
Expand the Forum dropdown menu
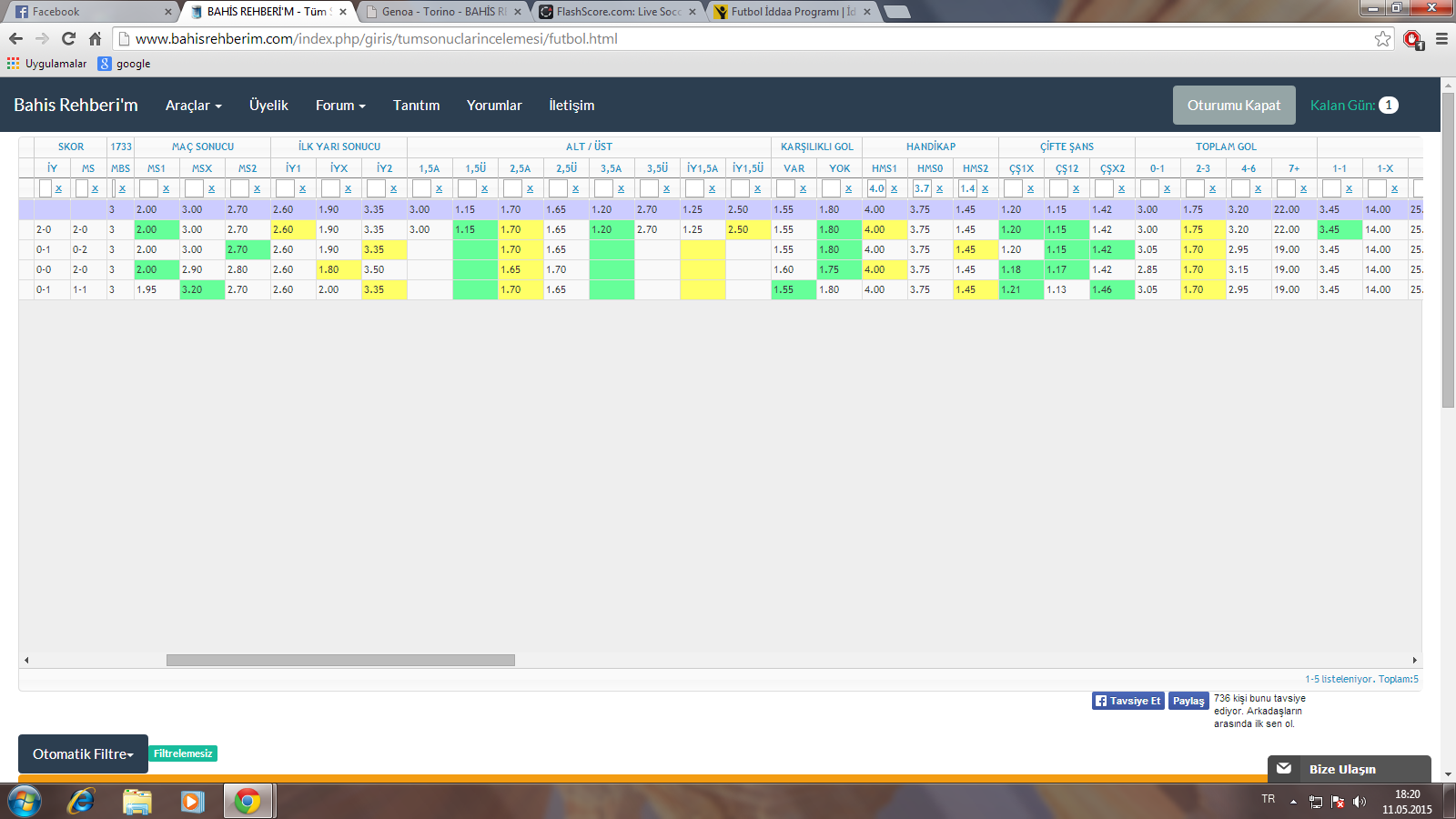[x=340, y=106]
